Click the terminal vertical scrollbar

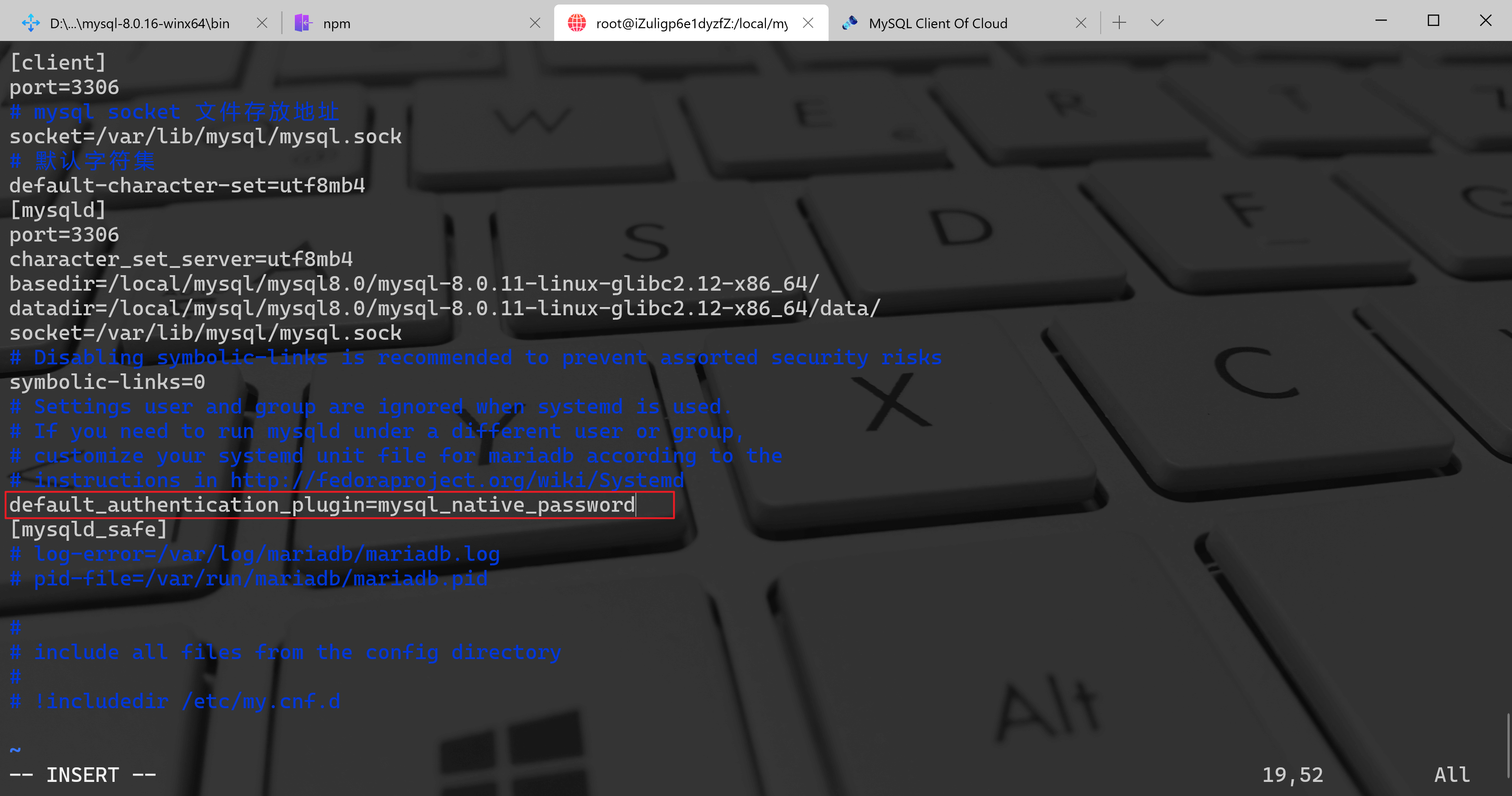click(x=1508, y=745)
